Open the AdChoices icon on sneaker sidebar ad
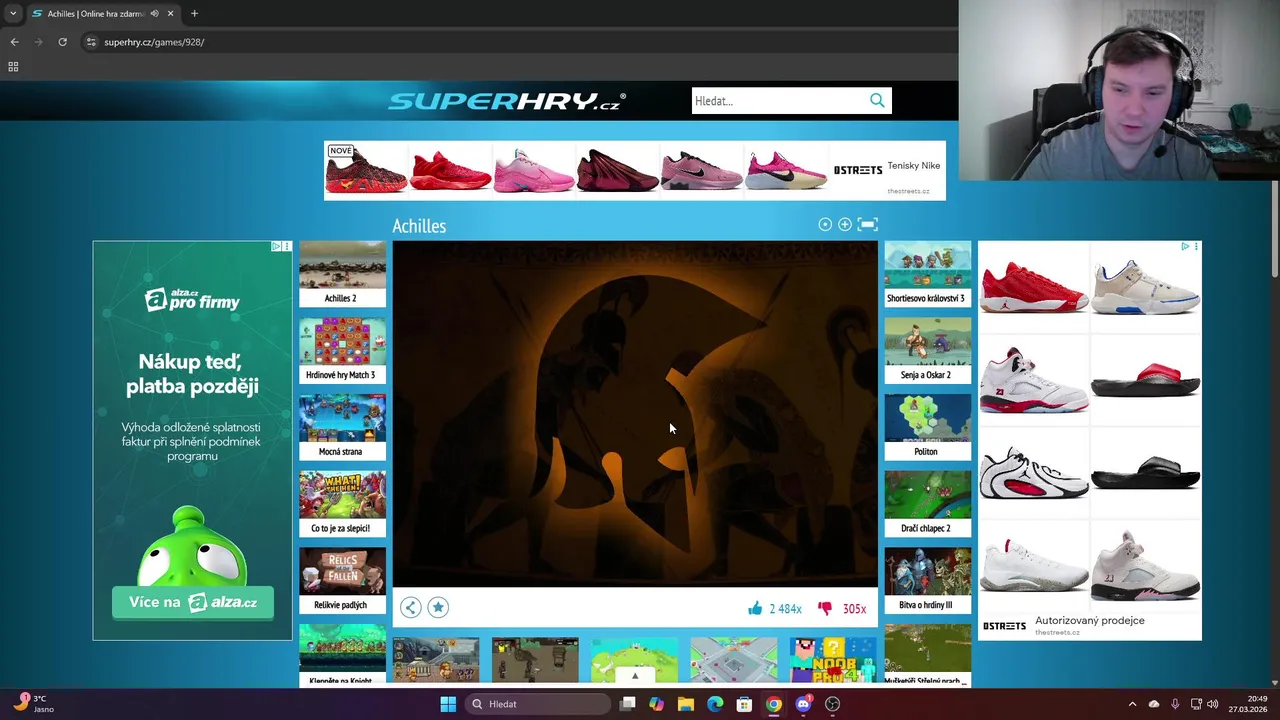The width and height of the screenshot is (1280, 720). [1185, 246]
